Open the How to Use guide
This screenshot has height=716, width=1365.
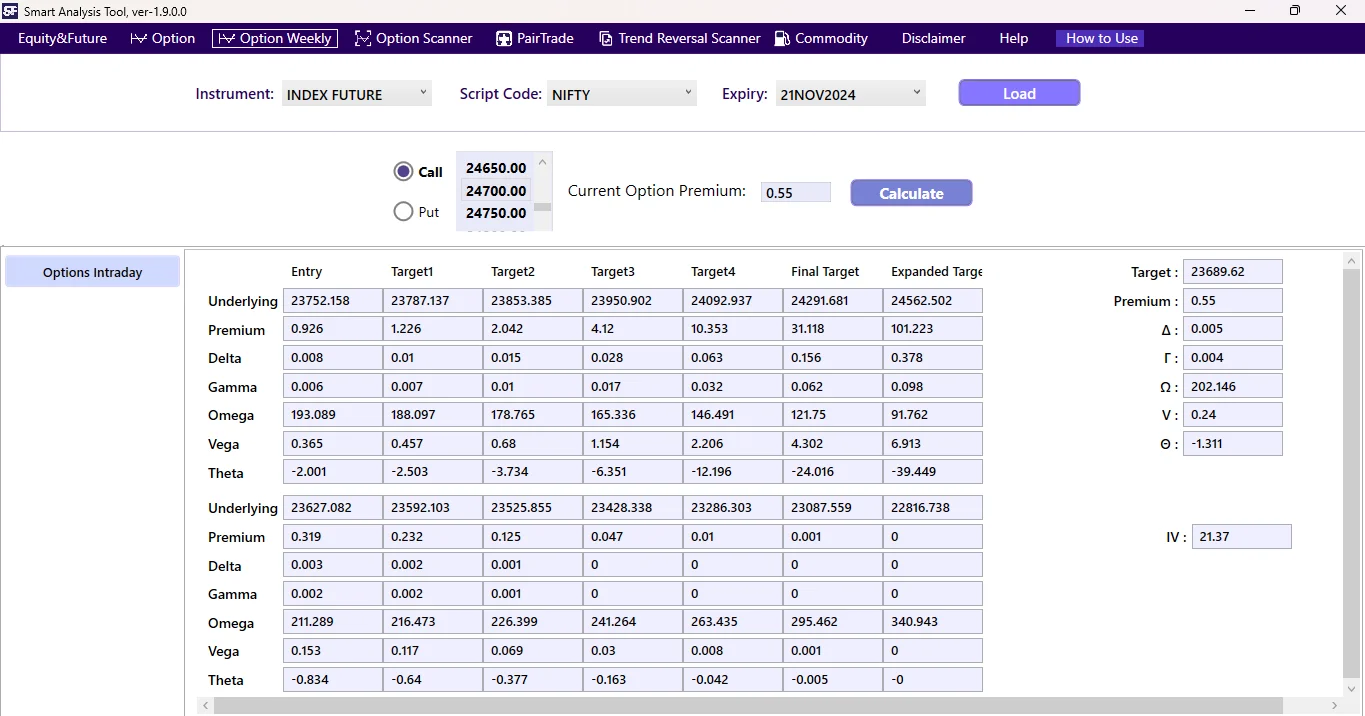[x=1099, y=38]
